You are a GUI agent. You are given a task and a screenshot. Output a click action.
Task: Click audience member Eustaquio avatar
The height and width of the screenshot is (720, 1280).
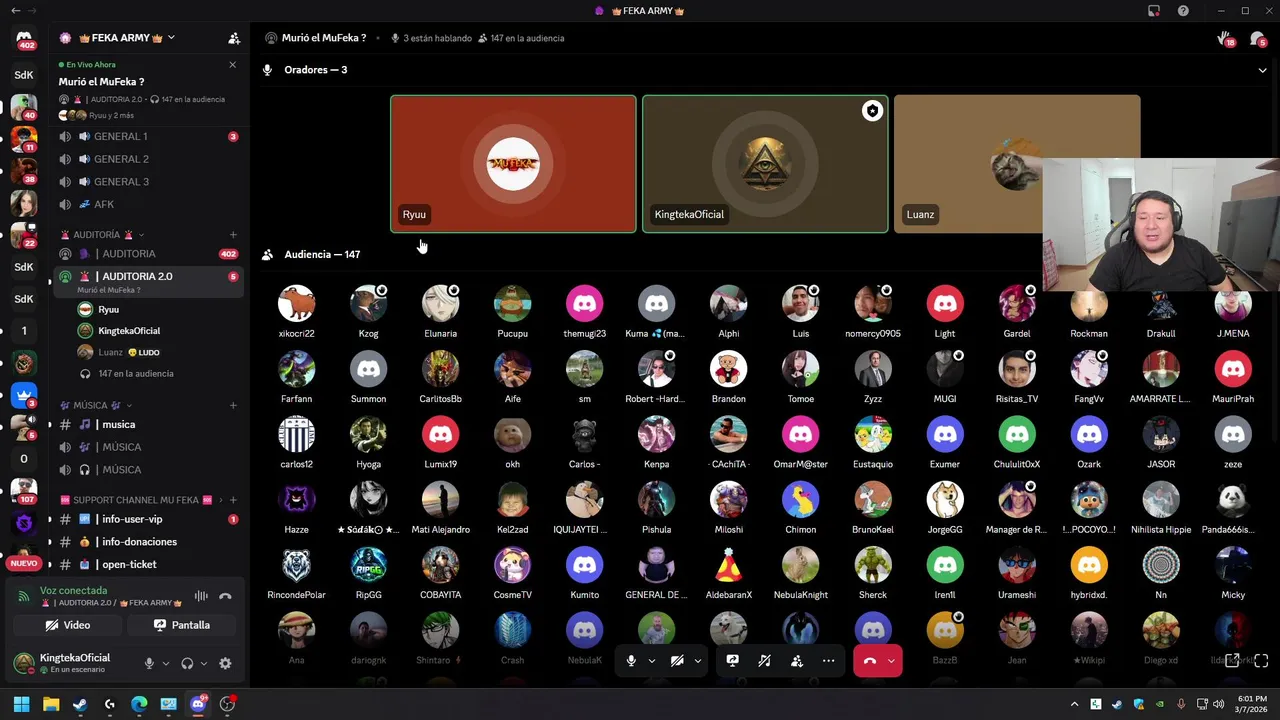(873, 434)
